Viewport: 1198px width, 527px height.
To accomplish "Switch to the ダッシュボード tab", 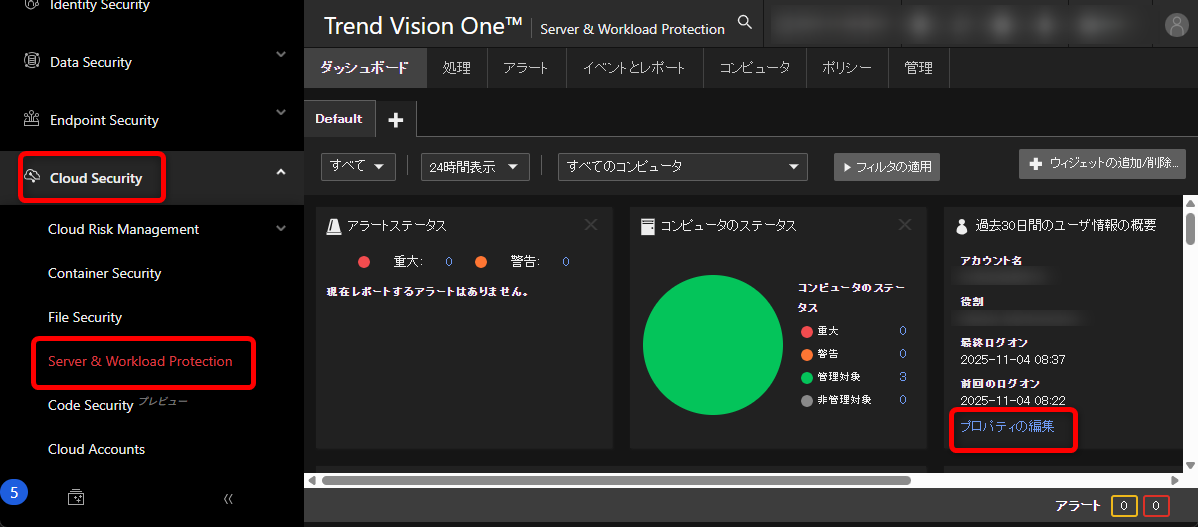I will (365, 67).
